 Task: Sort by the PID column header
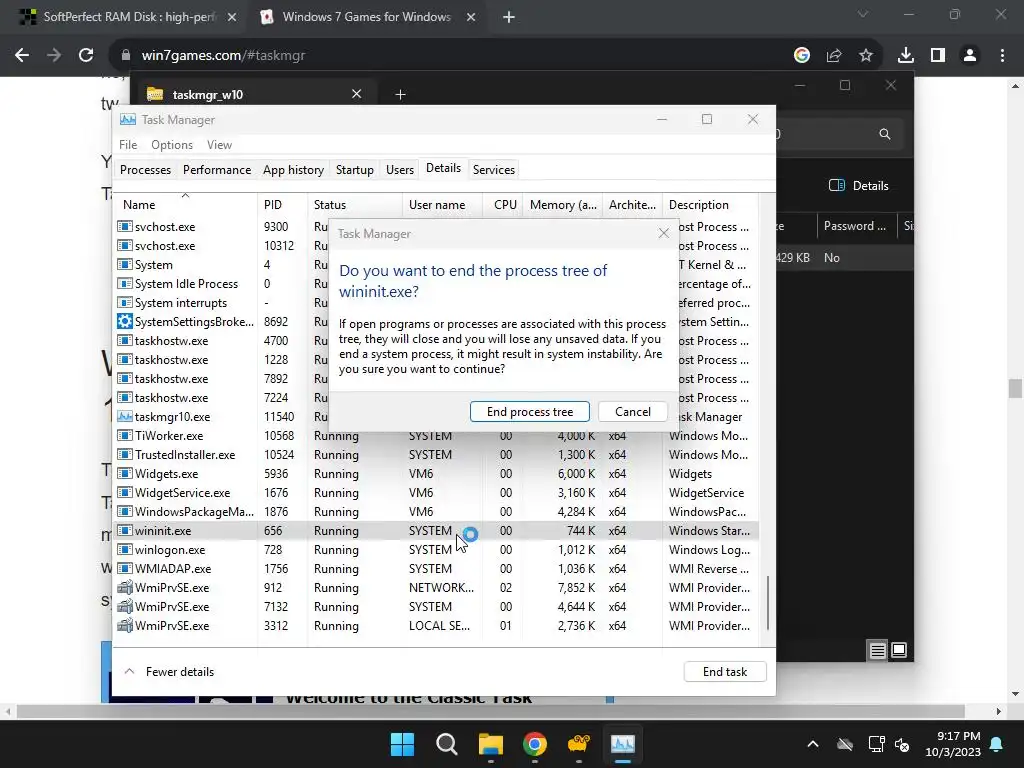tap(282, 204)
